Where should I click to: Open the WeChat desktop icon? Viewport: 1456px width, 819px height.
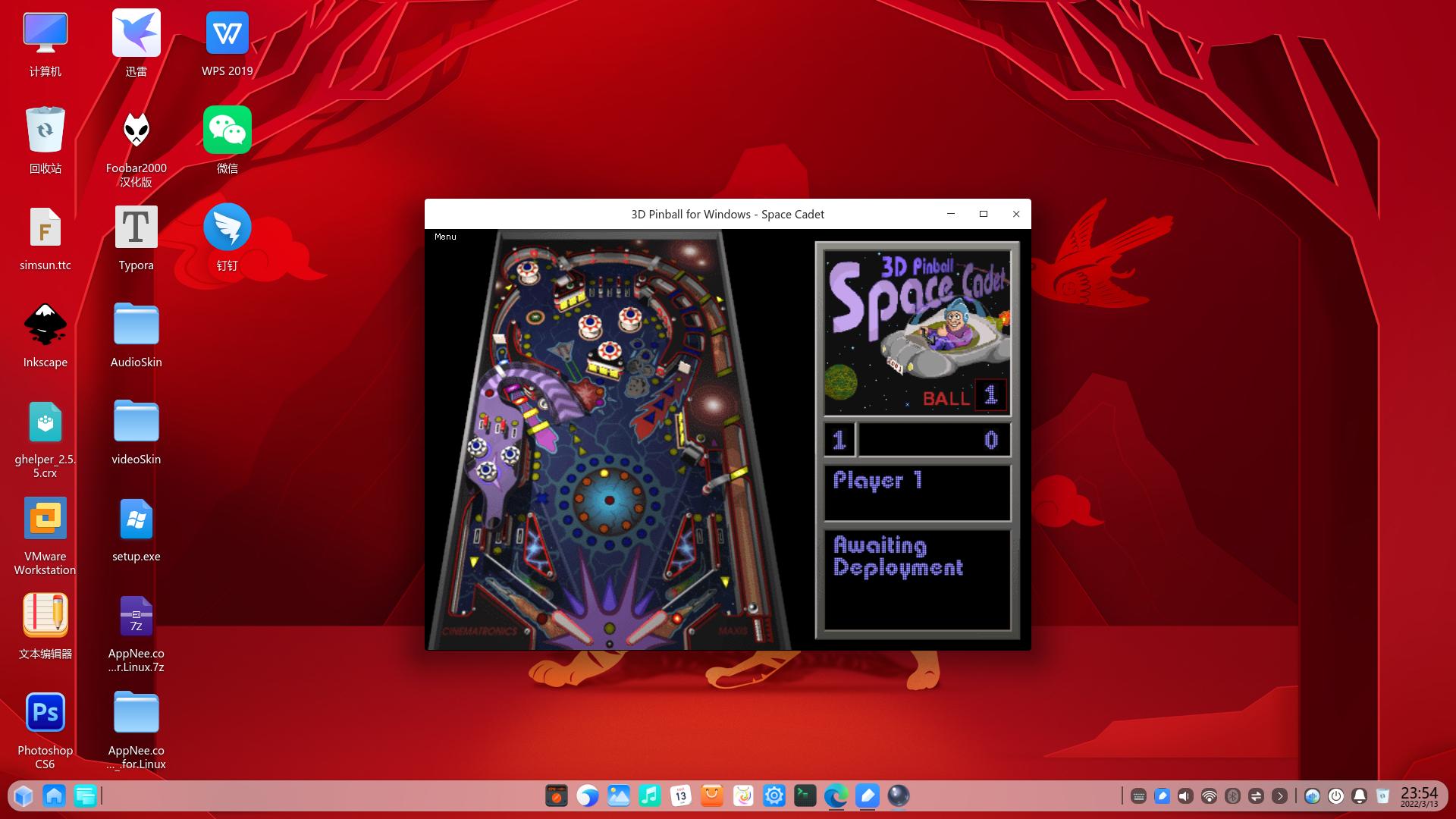[x=227, y=140]
